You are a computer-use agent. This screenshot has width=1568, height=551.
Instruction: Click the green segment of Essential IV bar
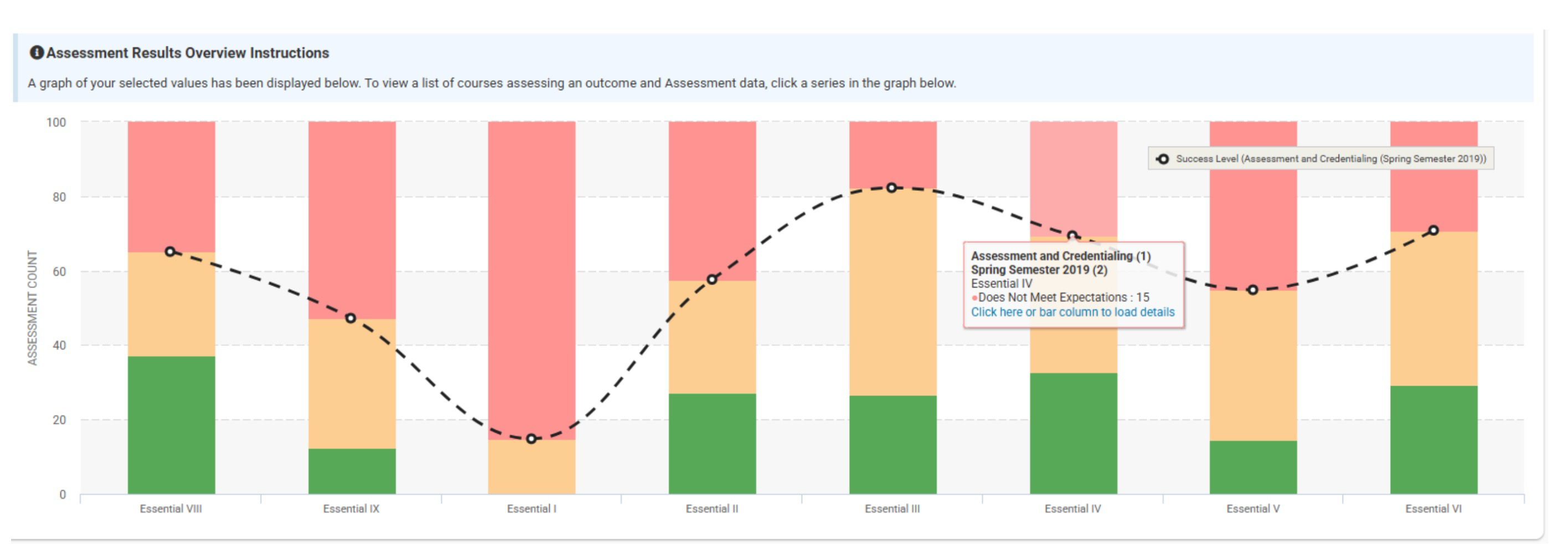(1073, 433)
